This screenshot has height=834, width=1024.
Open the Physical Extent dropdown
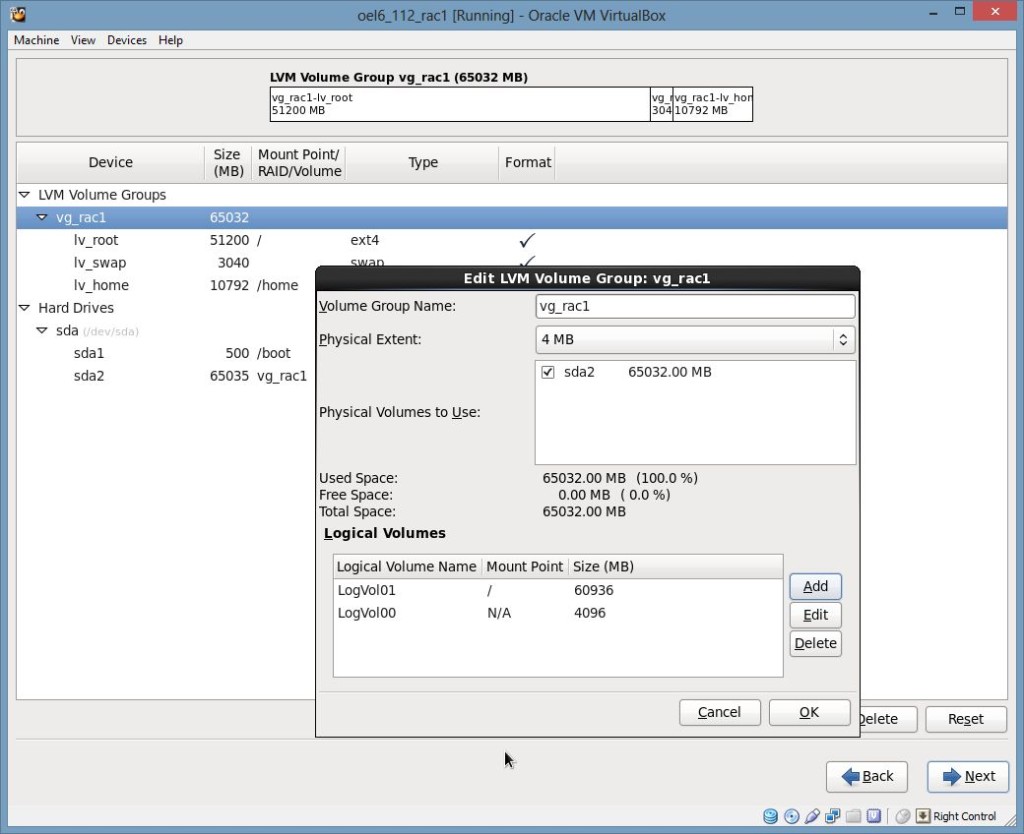(x=695, y=340)
